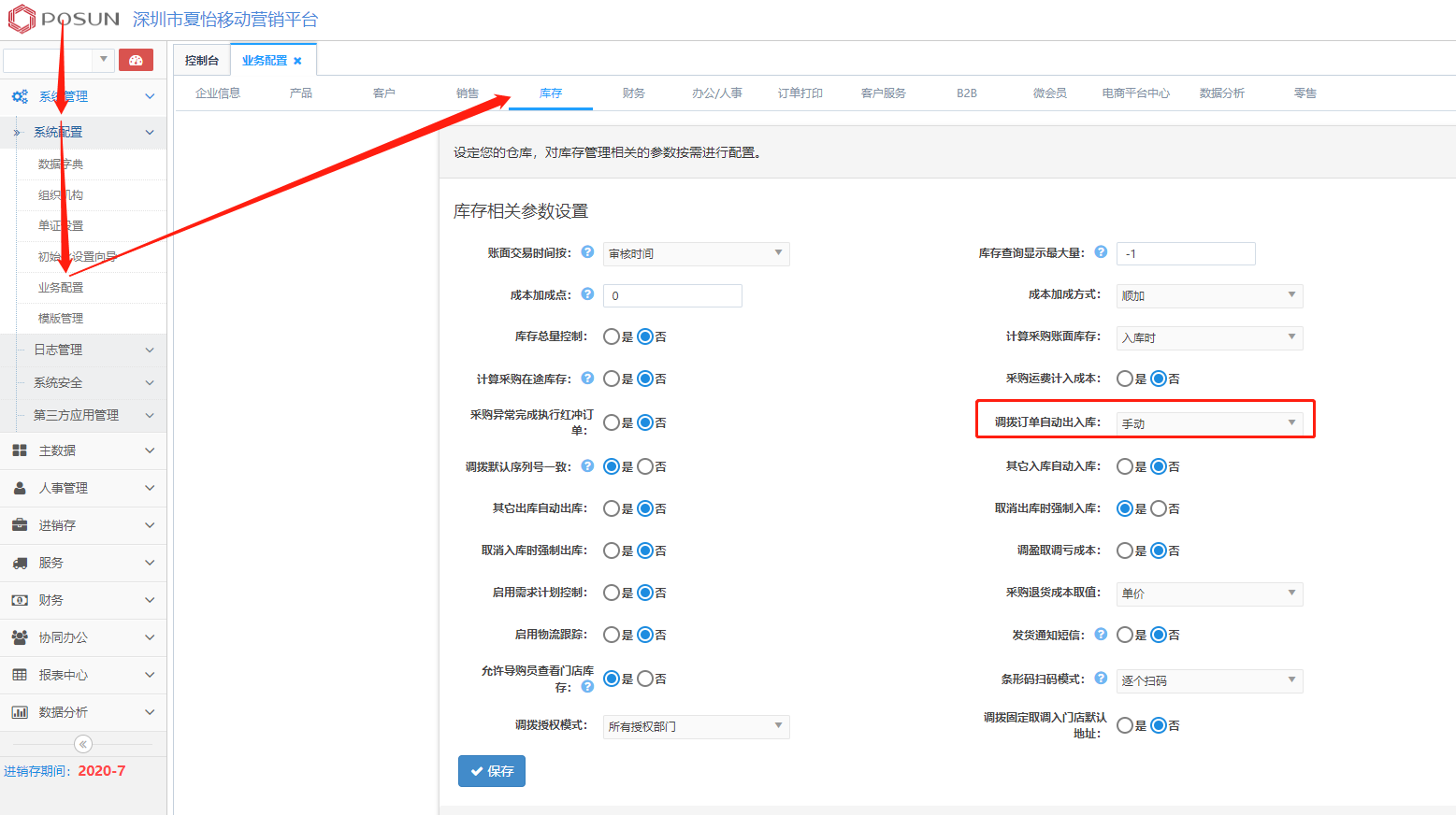Viewport: 1456px width, 815px height.
Task: Open the 成本加成方式 dropdown
Action: click(1209, 295)
